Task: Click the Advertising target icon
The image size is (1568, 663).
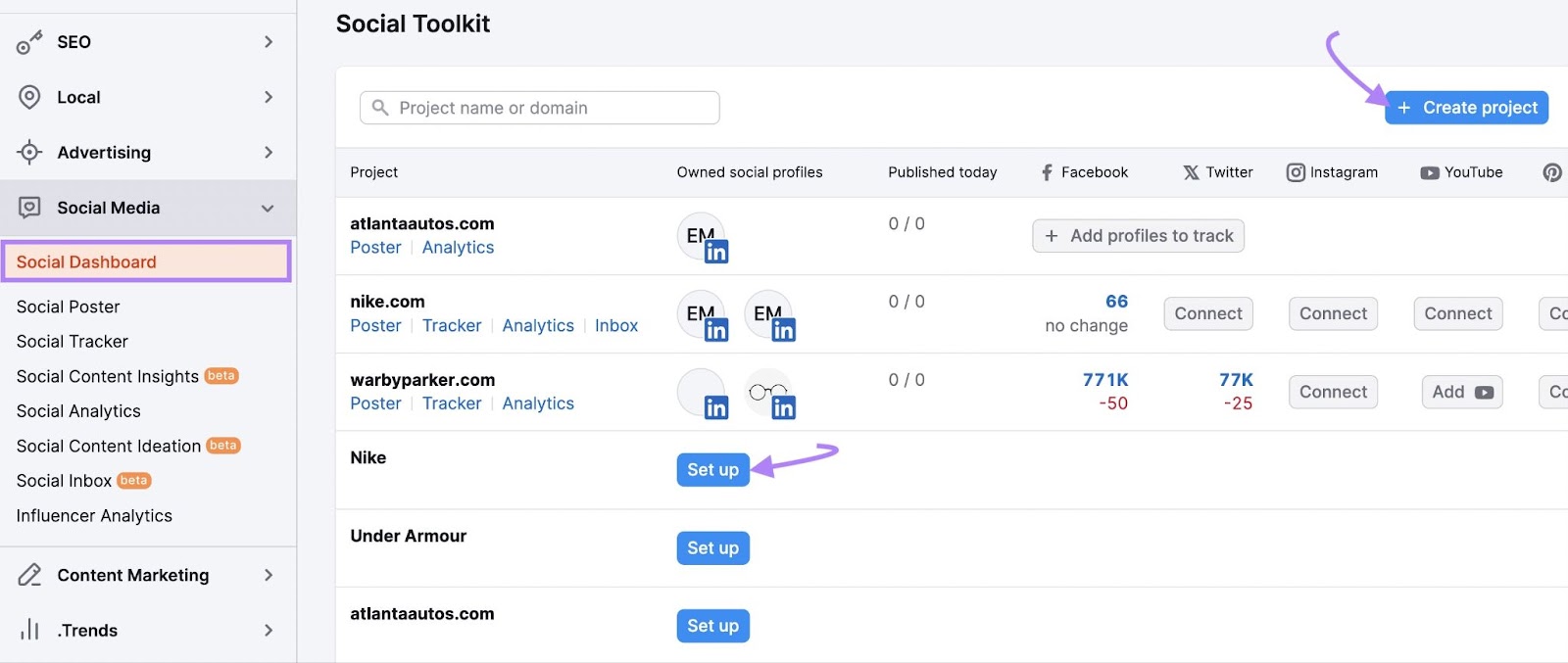Action: click(x=29, y=152)
